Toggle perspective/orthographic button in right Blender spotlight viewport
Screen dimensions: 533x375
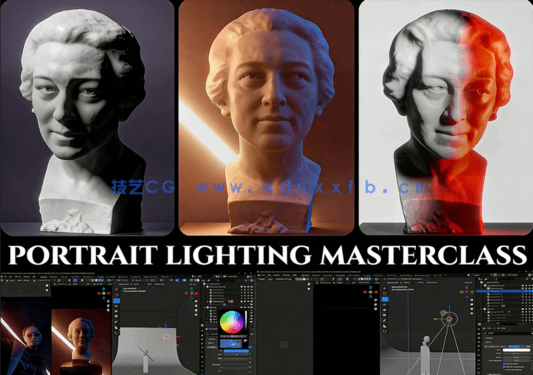coord(471,313)
